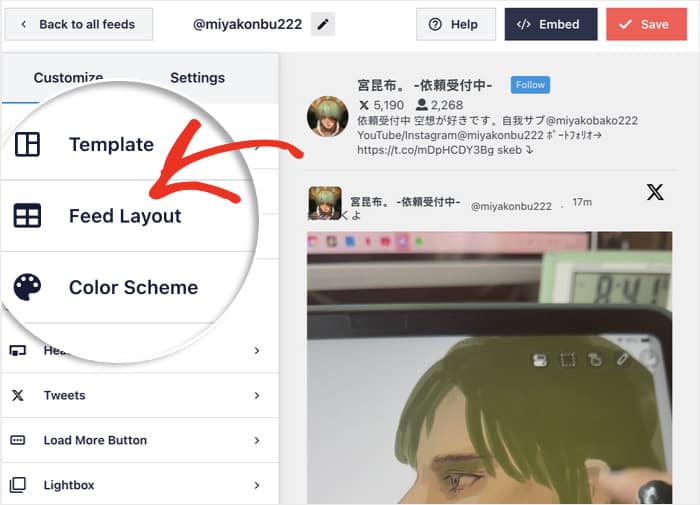Switch to the Settings tab
The height and width of the screenshot is (505, 700).
[197, 78]
